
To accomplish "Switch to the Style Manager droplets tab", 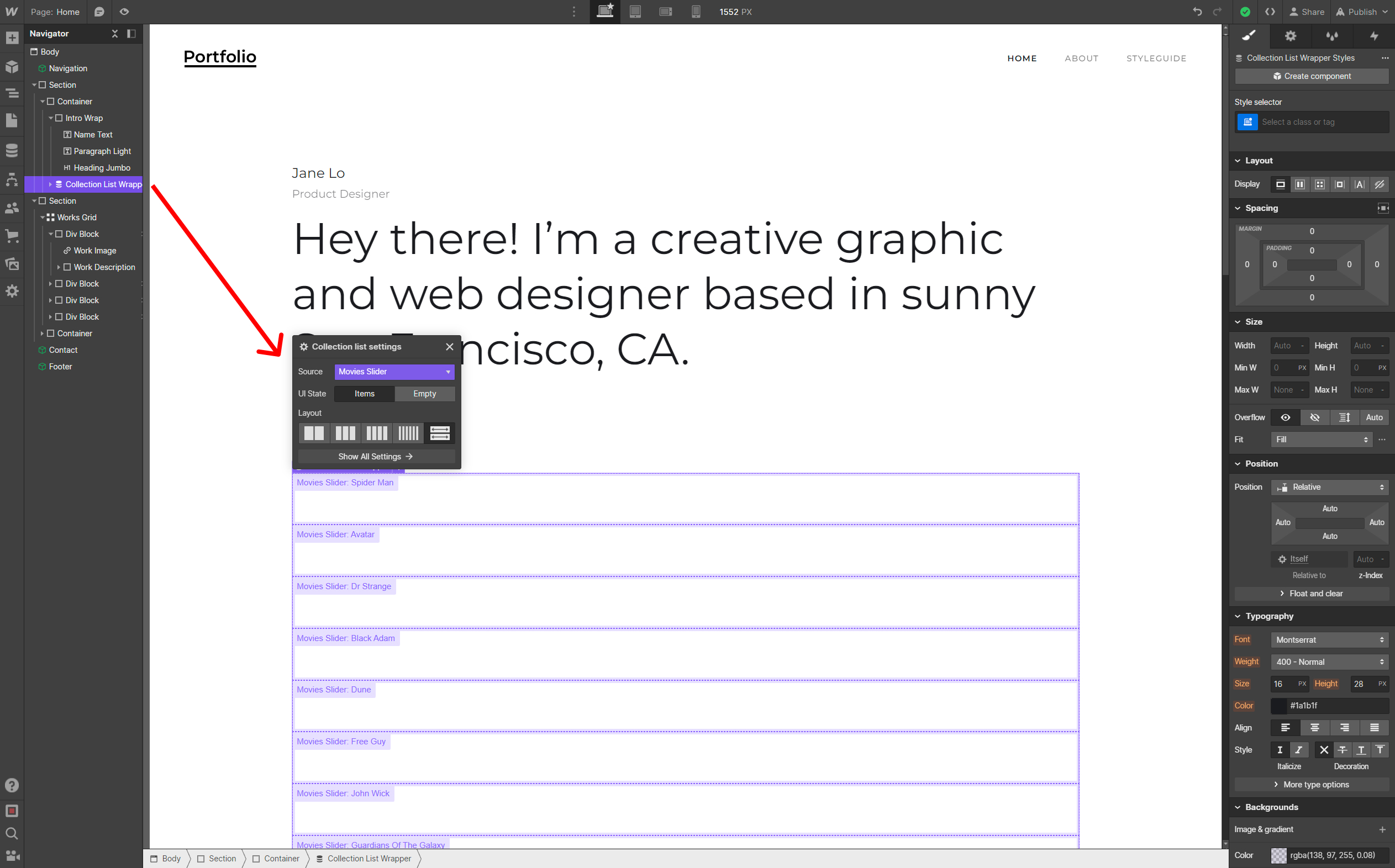I will click(1332, 35).
